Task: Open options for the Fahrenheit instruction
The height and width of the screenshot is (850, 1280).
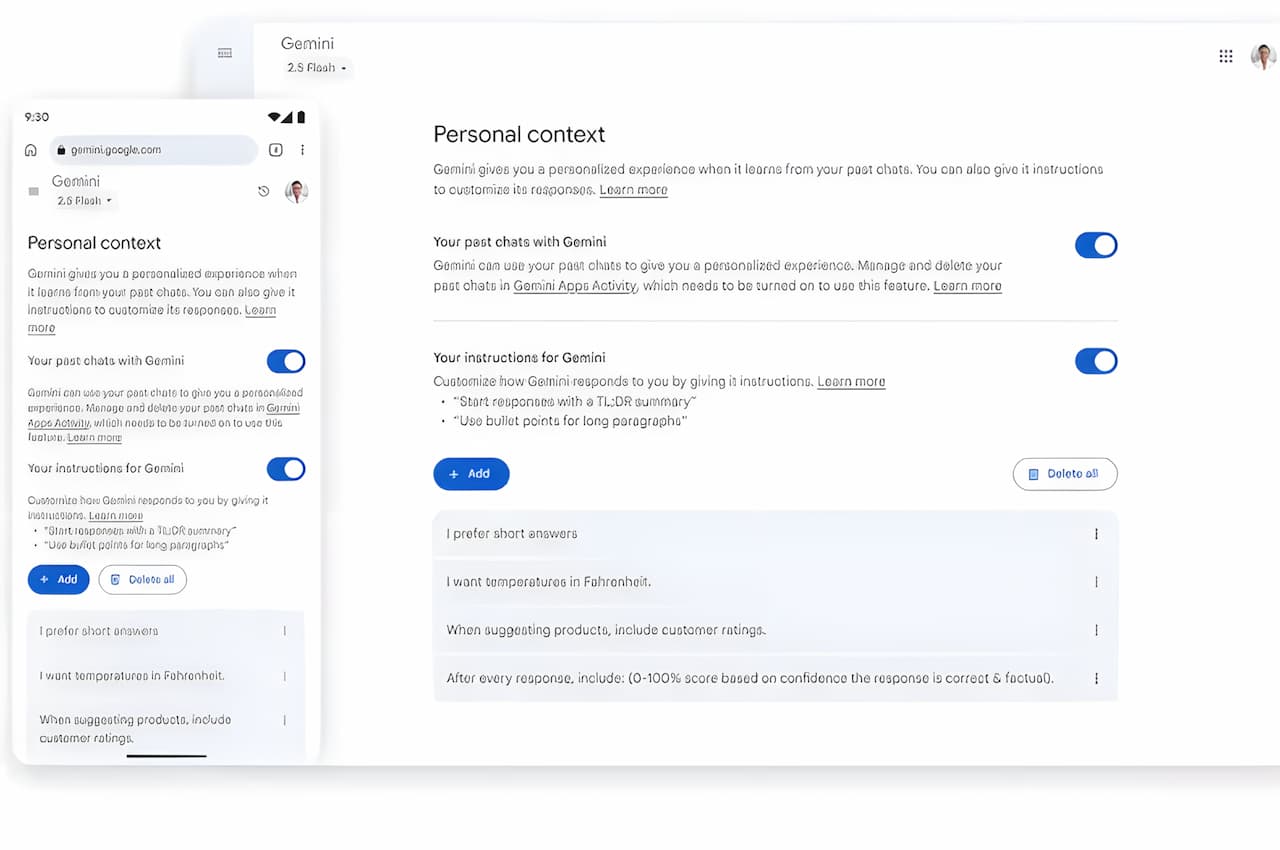Action: (1096, 582)
